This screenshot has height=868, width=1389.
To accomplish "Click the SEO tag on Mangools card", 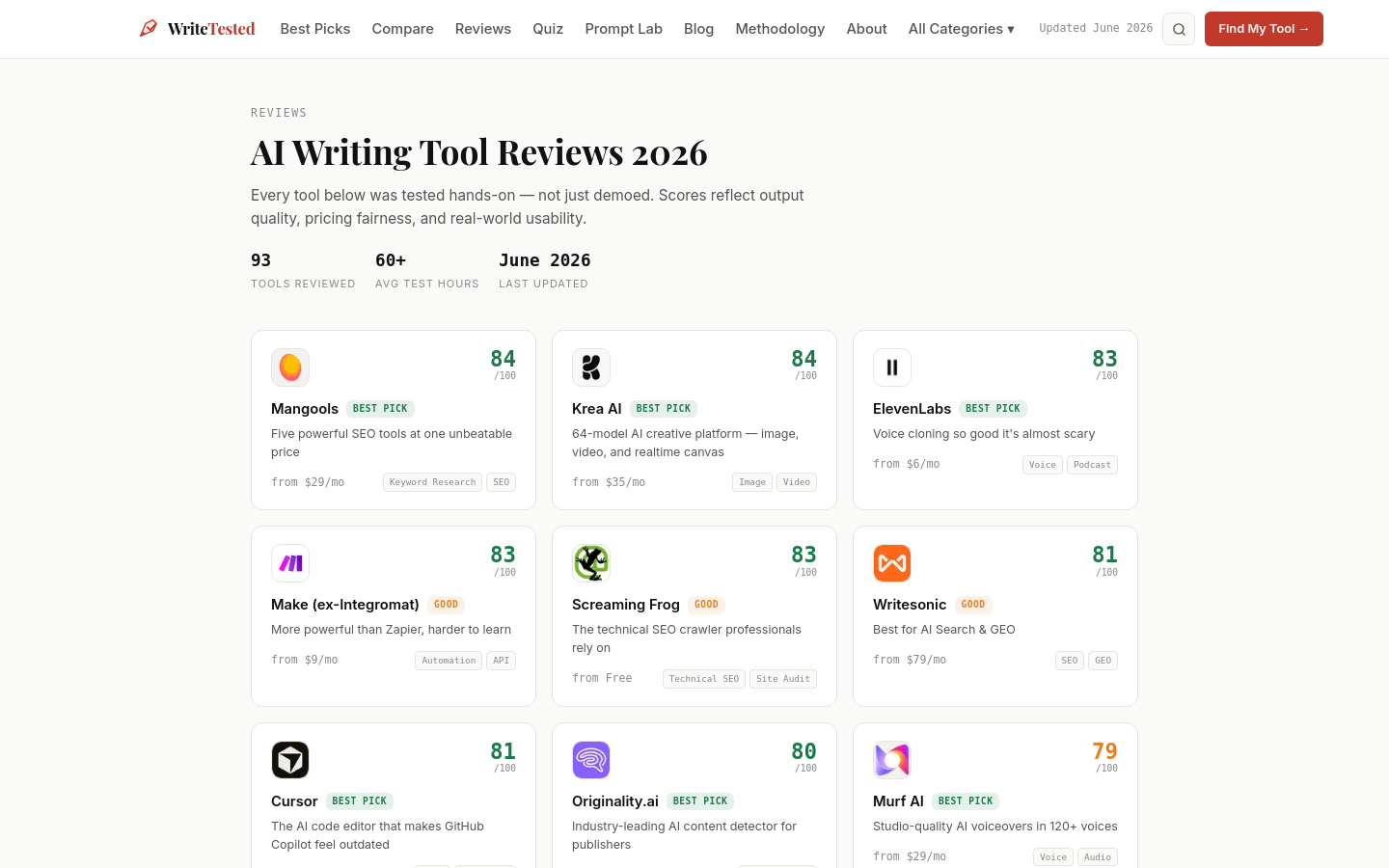I will tap(502, 482).
